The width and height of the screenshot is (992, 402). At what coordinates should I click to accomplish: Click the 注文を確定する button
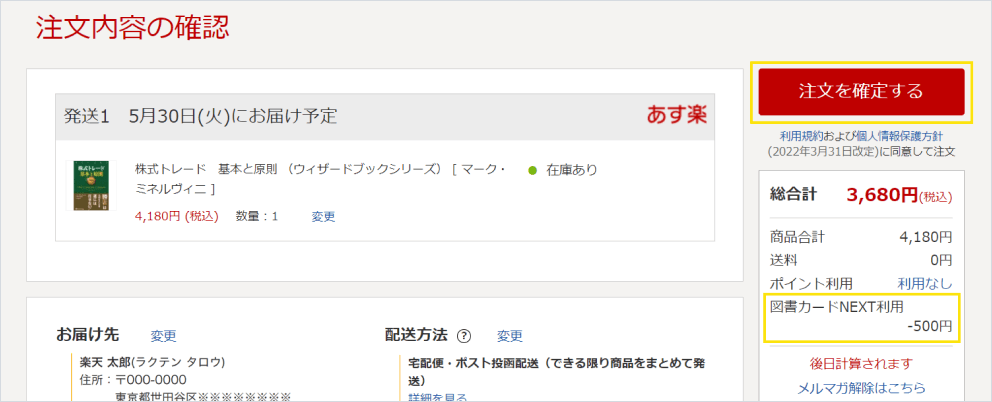861,91
